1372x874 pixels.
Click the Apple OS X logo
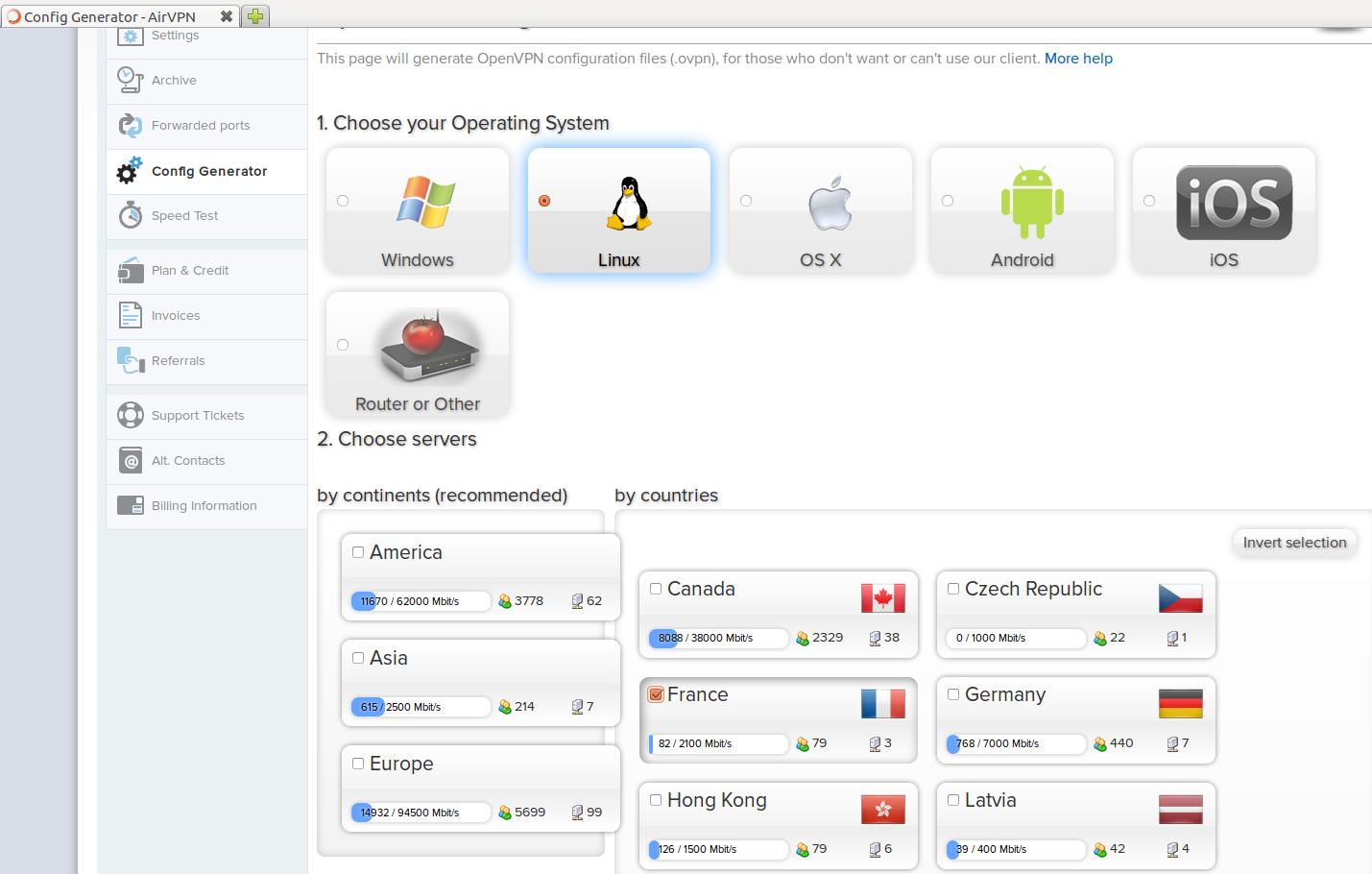coord(830,204)
